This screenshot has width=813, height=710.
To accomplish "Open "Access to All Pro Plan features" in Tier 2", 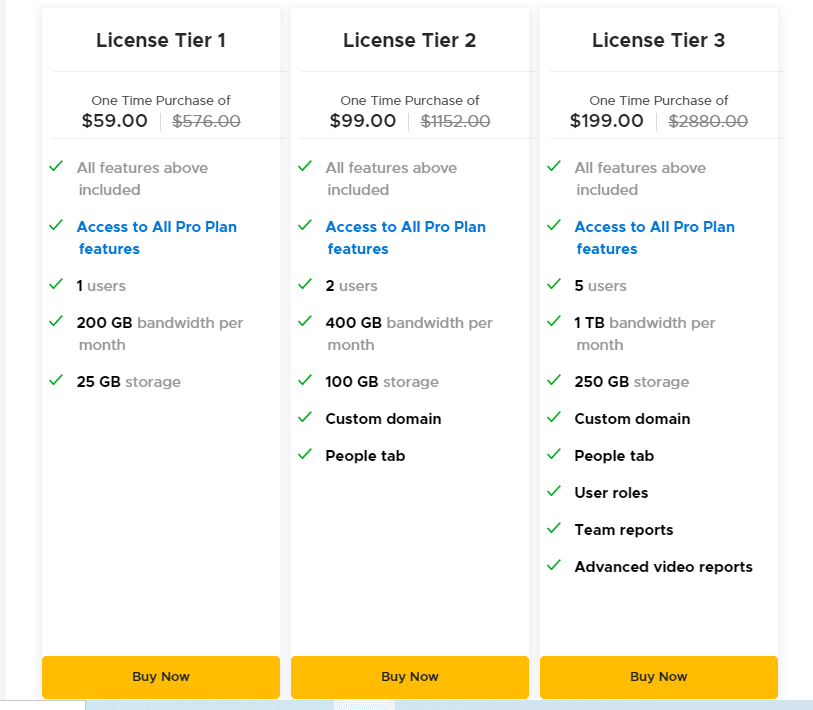I will 406,237.
